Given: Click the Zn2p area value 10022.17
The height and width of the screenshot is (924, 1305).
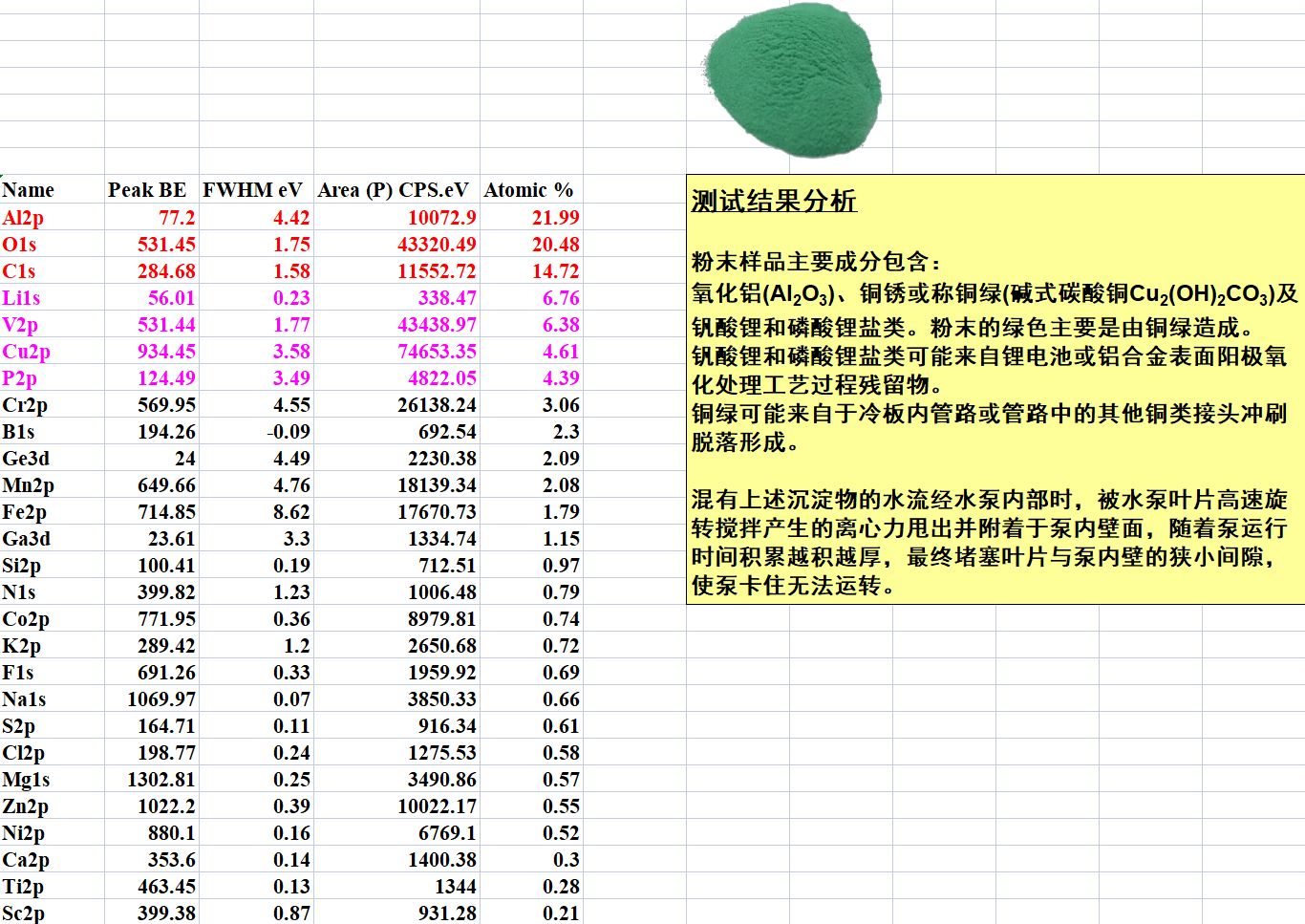Looking at the screenshot, I should (x=437, y=806).
